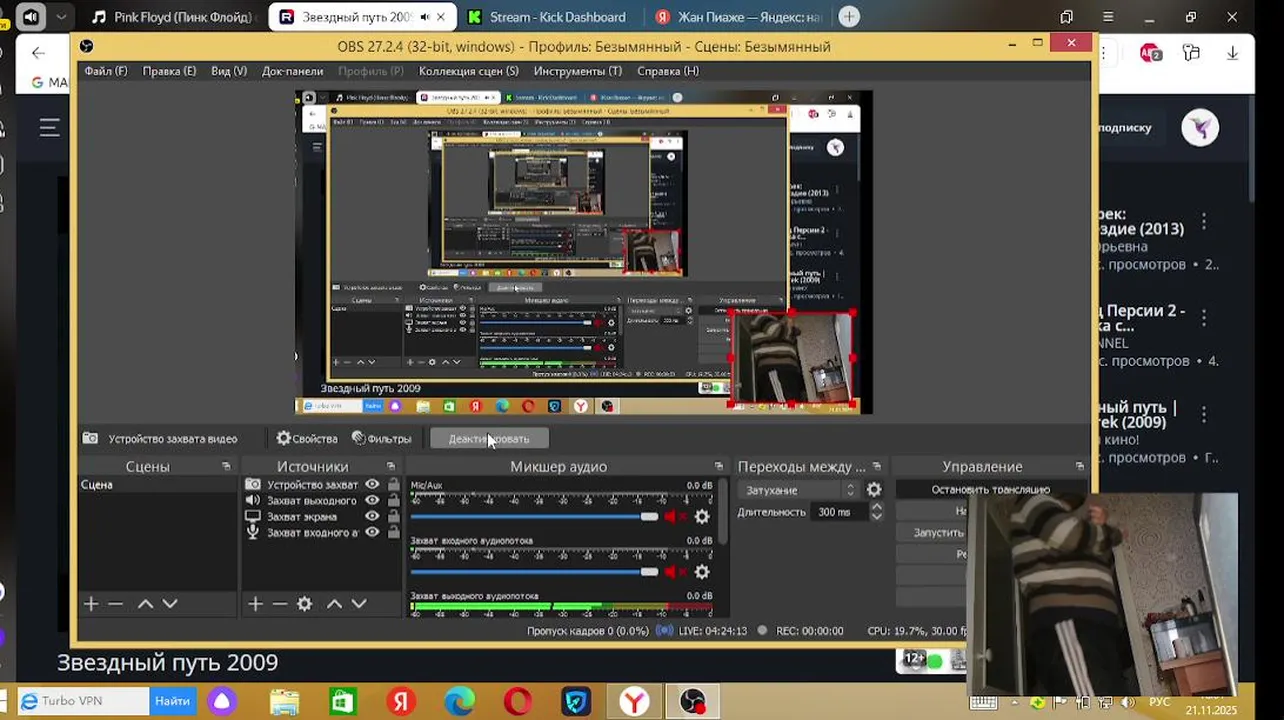Open the Opera browser from the taskbar

point(518,702)
